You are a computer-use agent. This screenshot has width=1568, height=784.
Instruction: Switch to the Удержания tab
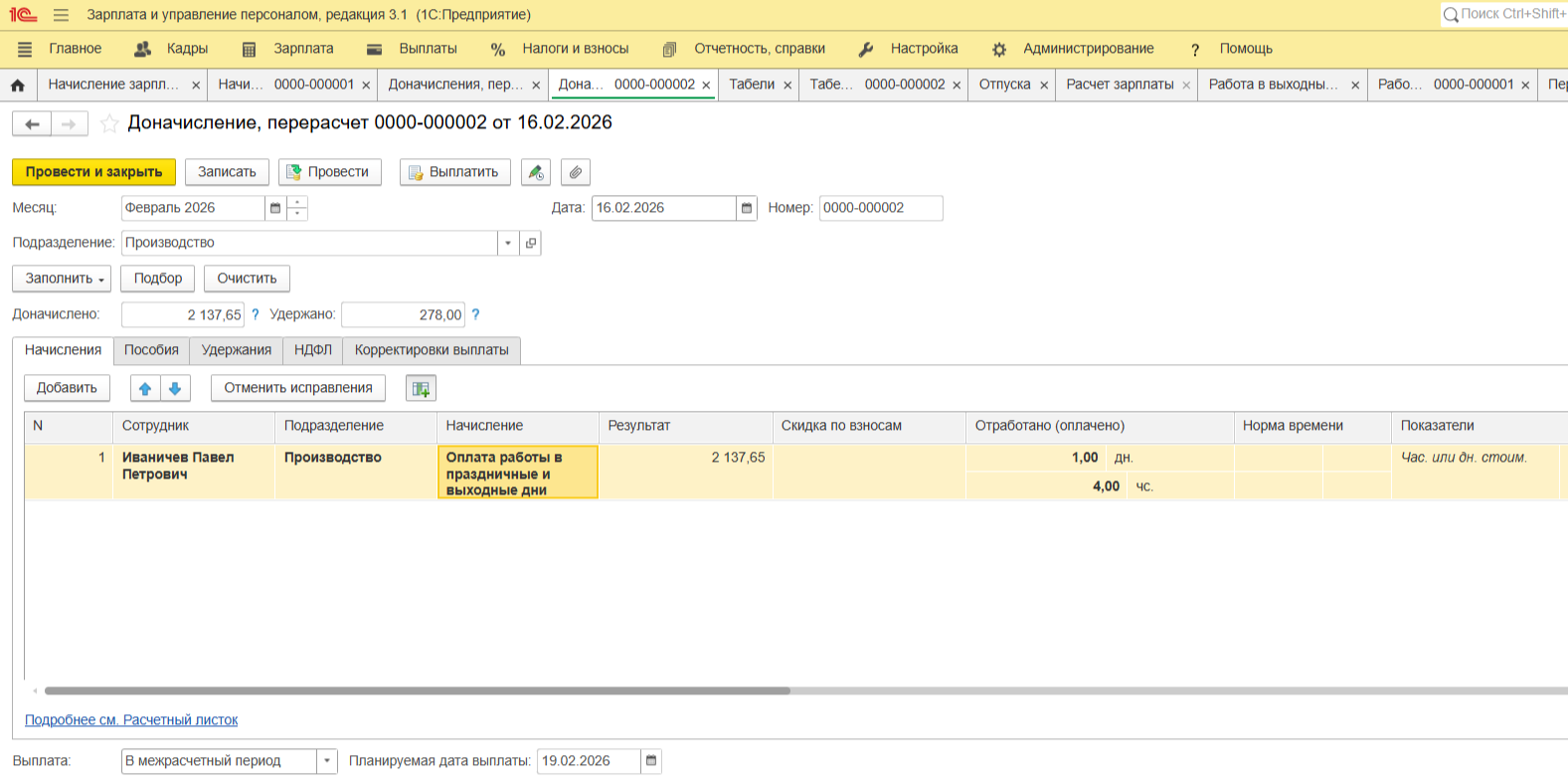pyautogui.click(x=237, y=350)
